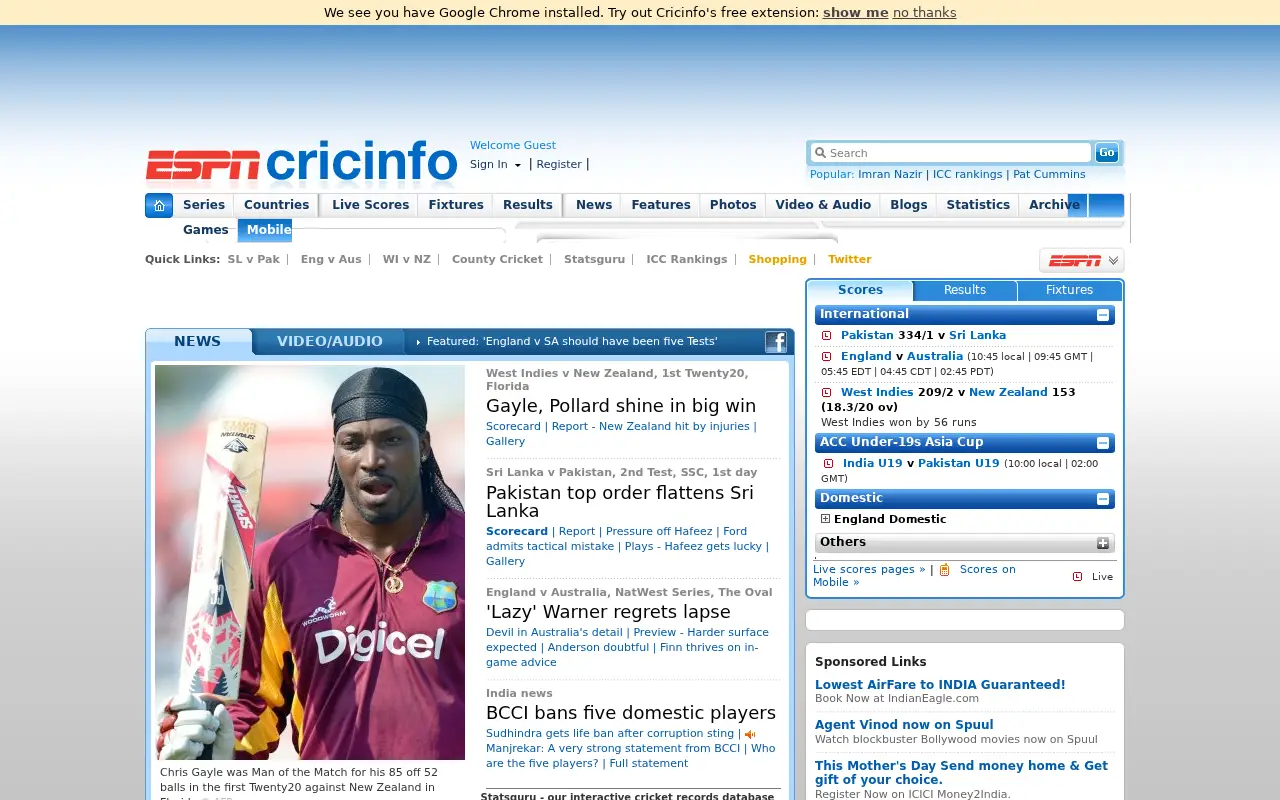Open the News menu item
The width and height of the screenshot is (1280, 800).
(594, 205)
